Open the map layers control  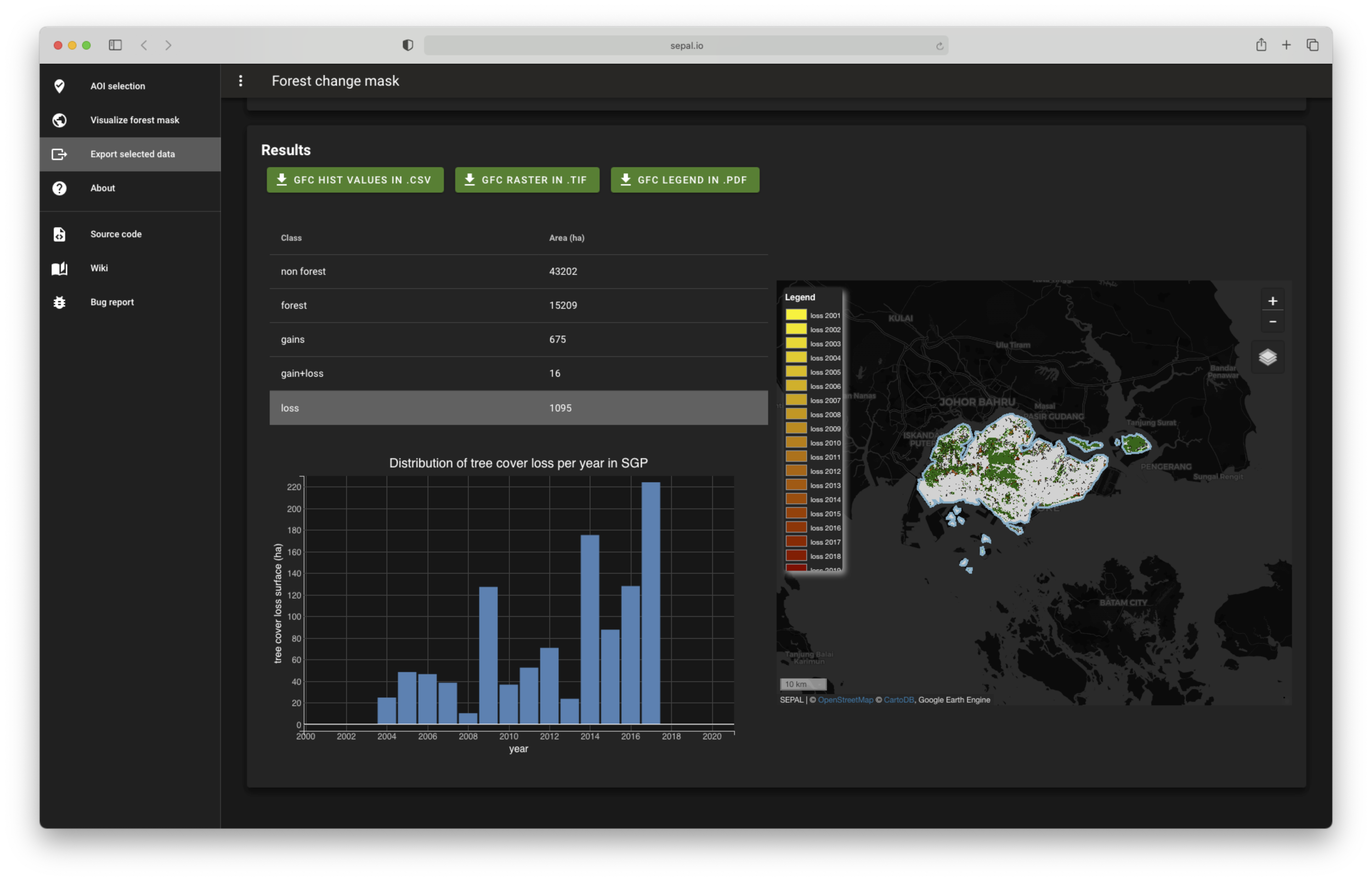(1267, 357)
